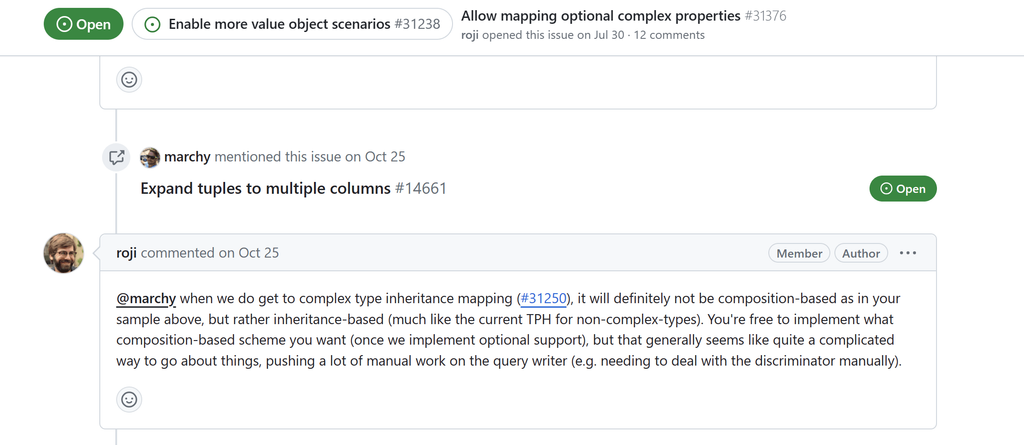Click the @marchy mention in the comment

tap(146, 298)
